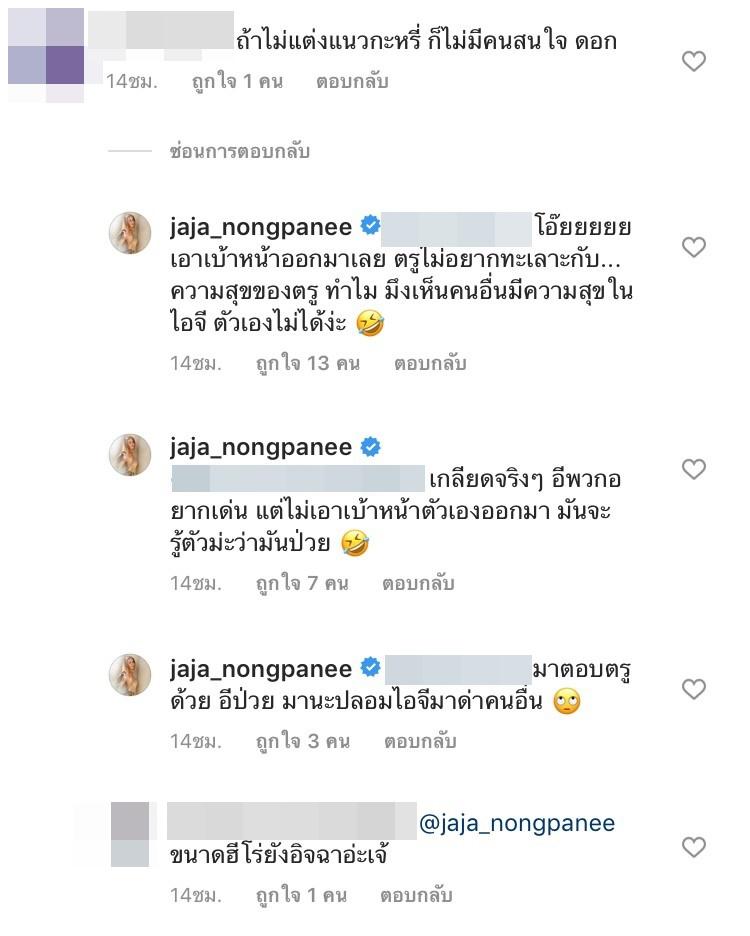750x936 pixels.
Task: Heart the comment containing เกลียดจริงๆ
Action: click(x=693, y=469)
